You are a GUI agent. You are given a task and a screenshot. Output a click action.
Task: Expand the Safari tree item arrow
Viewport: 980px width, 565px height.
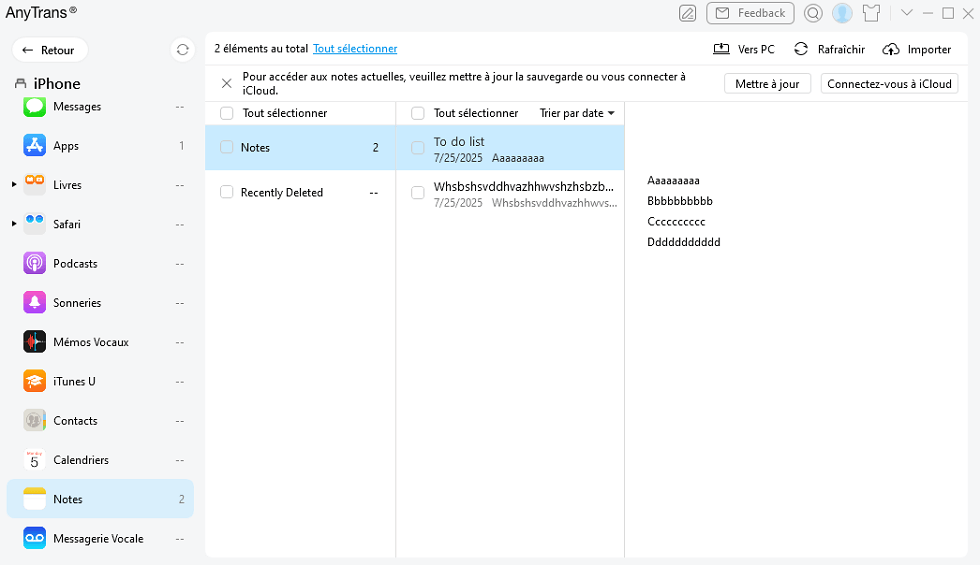coord(14,224)
